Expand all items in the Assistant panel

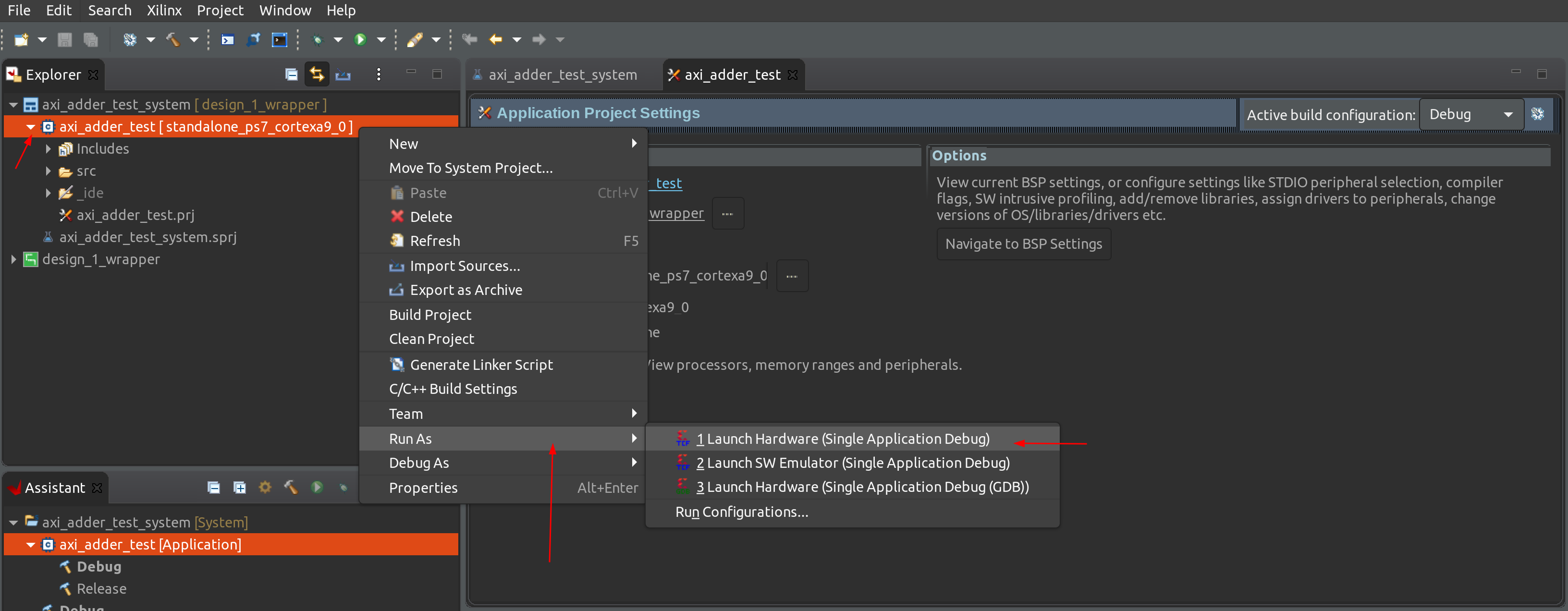[239, 487]
